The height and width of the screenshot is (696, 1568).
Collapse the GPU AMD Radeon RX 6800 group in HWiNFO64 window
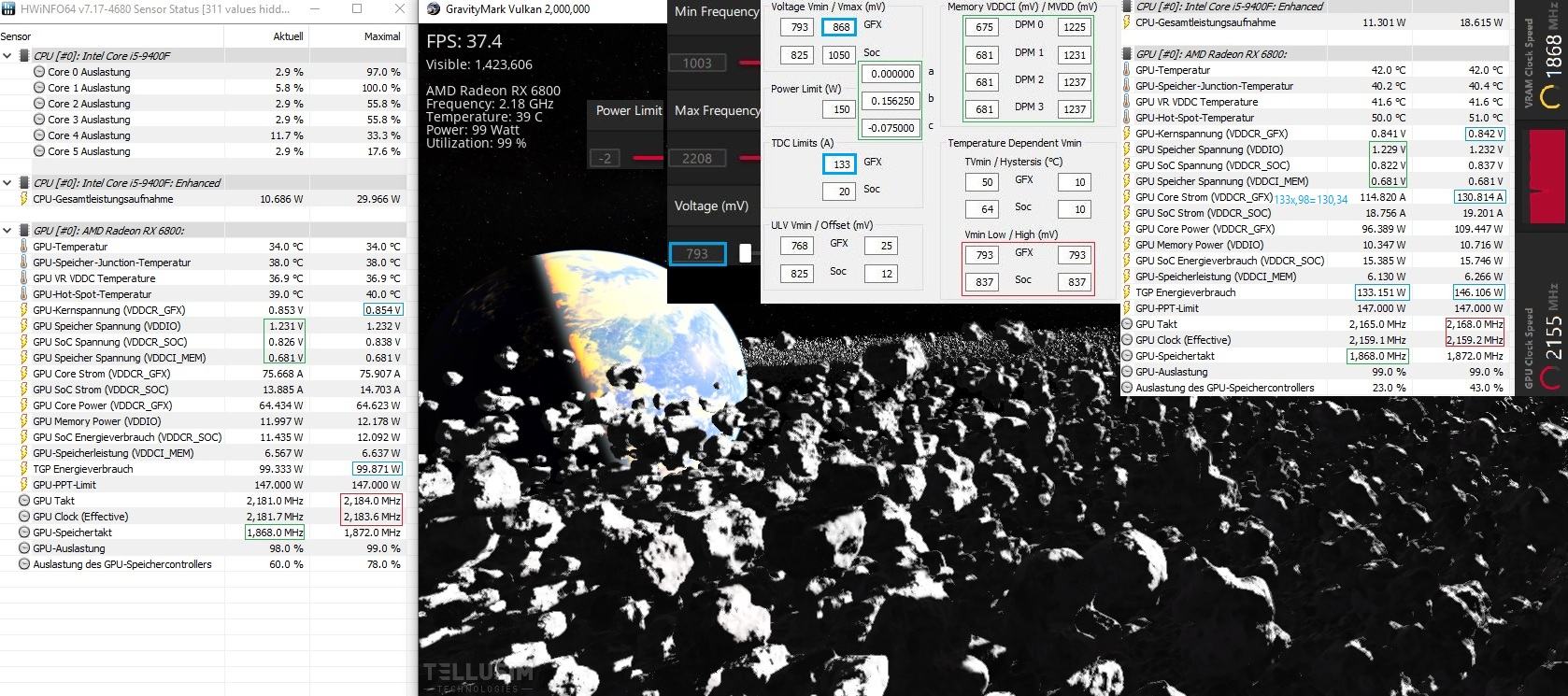[7, 231]
